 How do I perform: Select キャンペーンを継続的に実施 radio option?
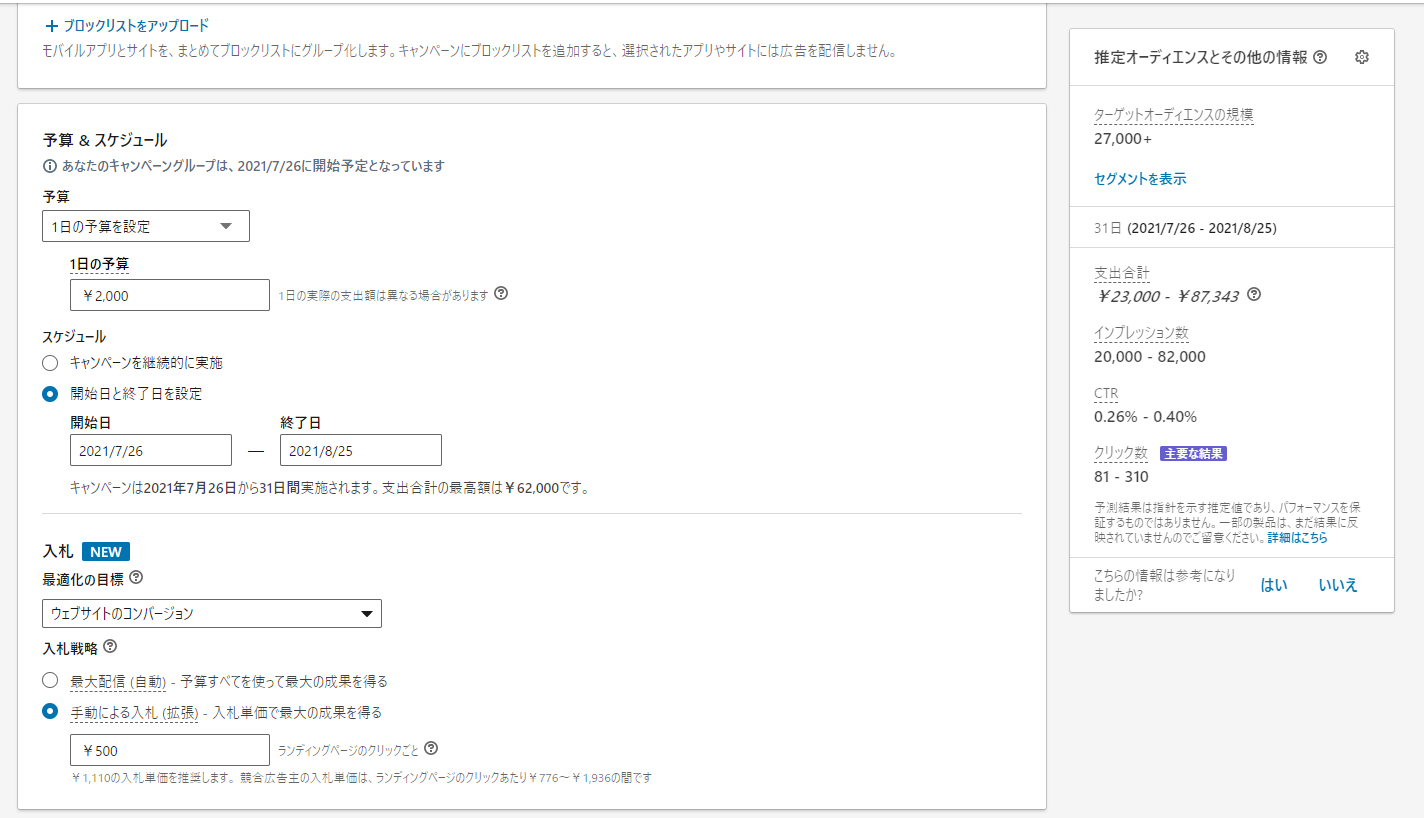pos(50,362)
